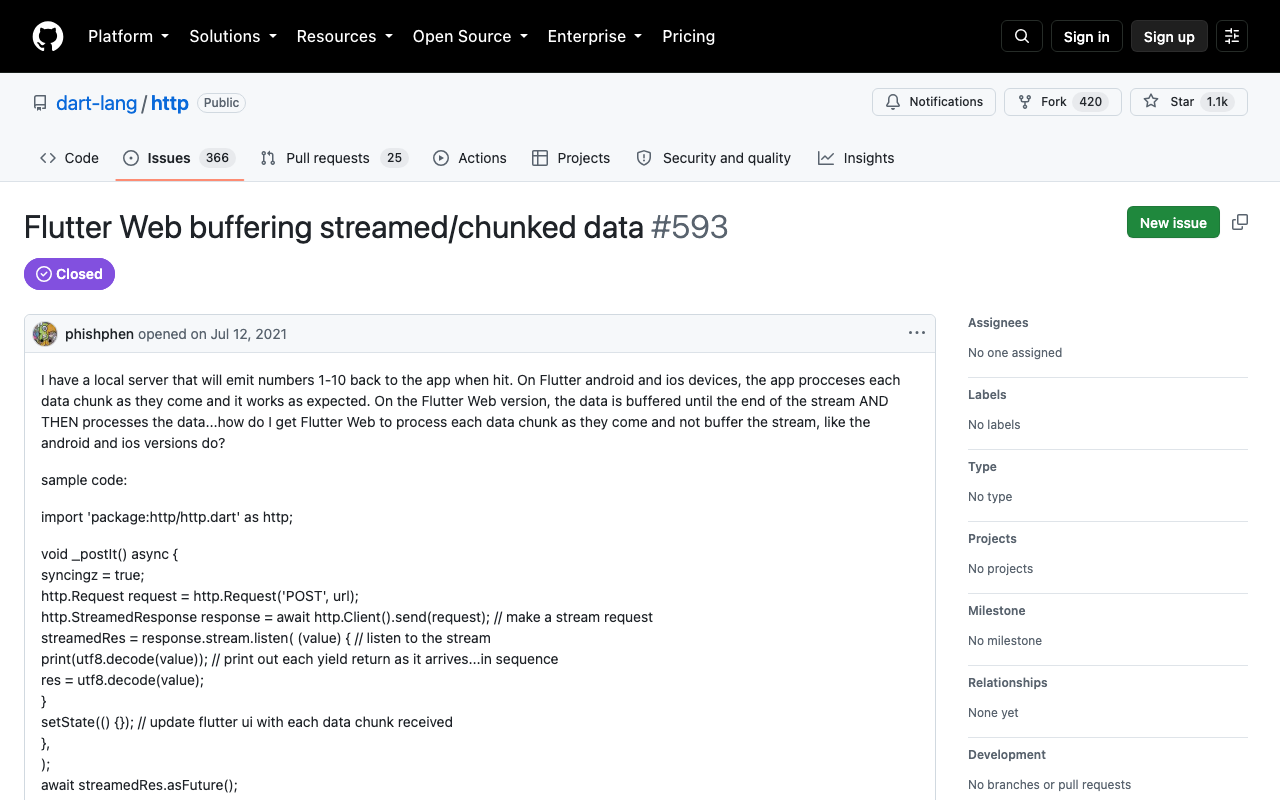Expand the Platform menu
This screenshot has width=1280, height=800.
tap(128, 36)
